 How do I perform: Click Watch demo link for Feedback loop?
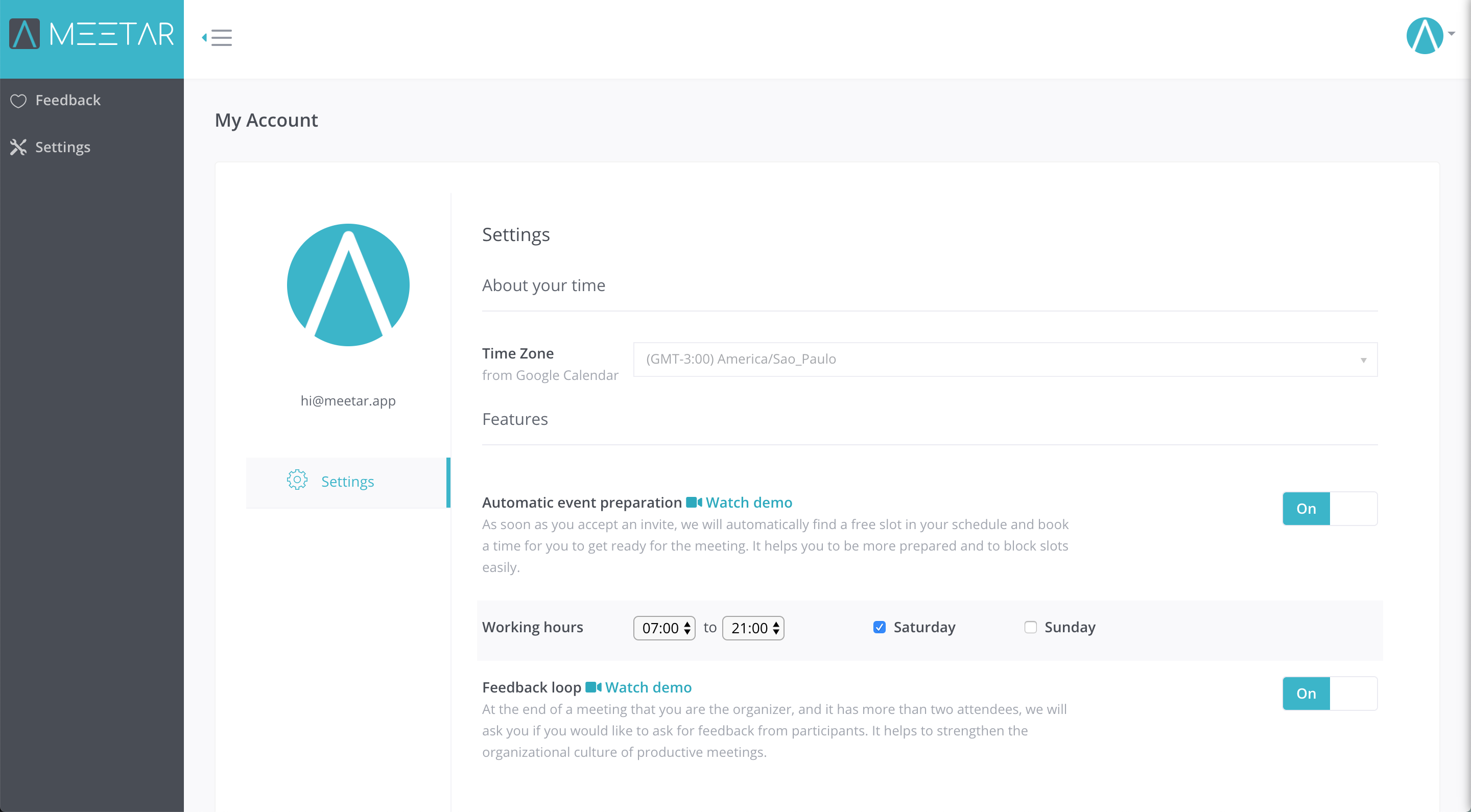[648, 687]
